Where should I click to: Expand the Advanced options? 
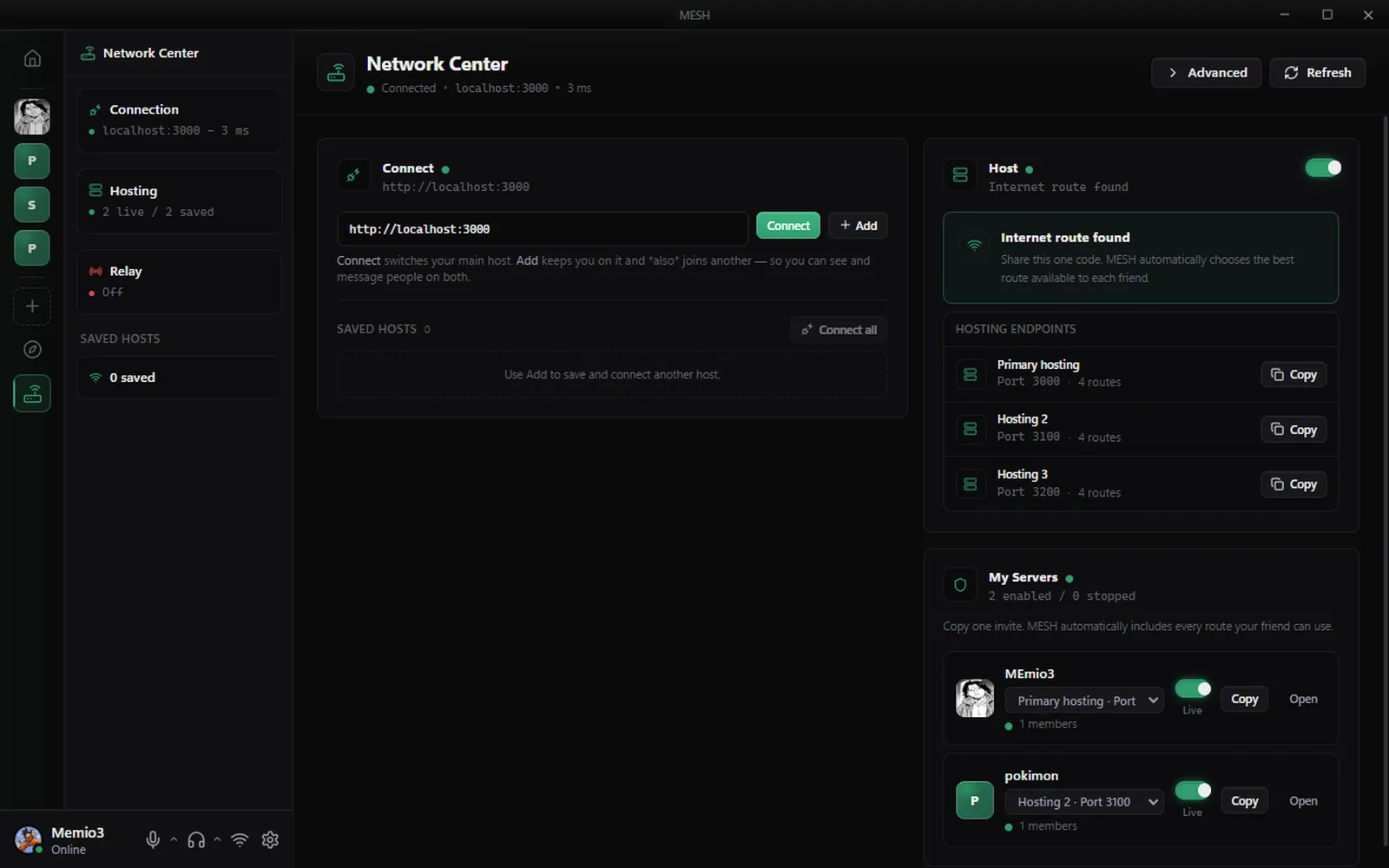coord(1207,73)
